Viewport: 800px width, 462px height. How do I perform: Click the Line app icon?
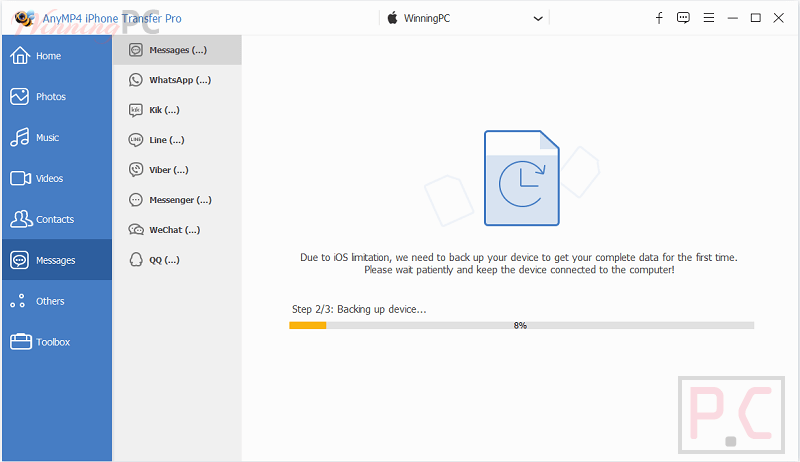click(x=136, y=140)
